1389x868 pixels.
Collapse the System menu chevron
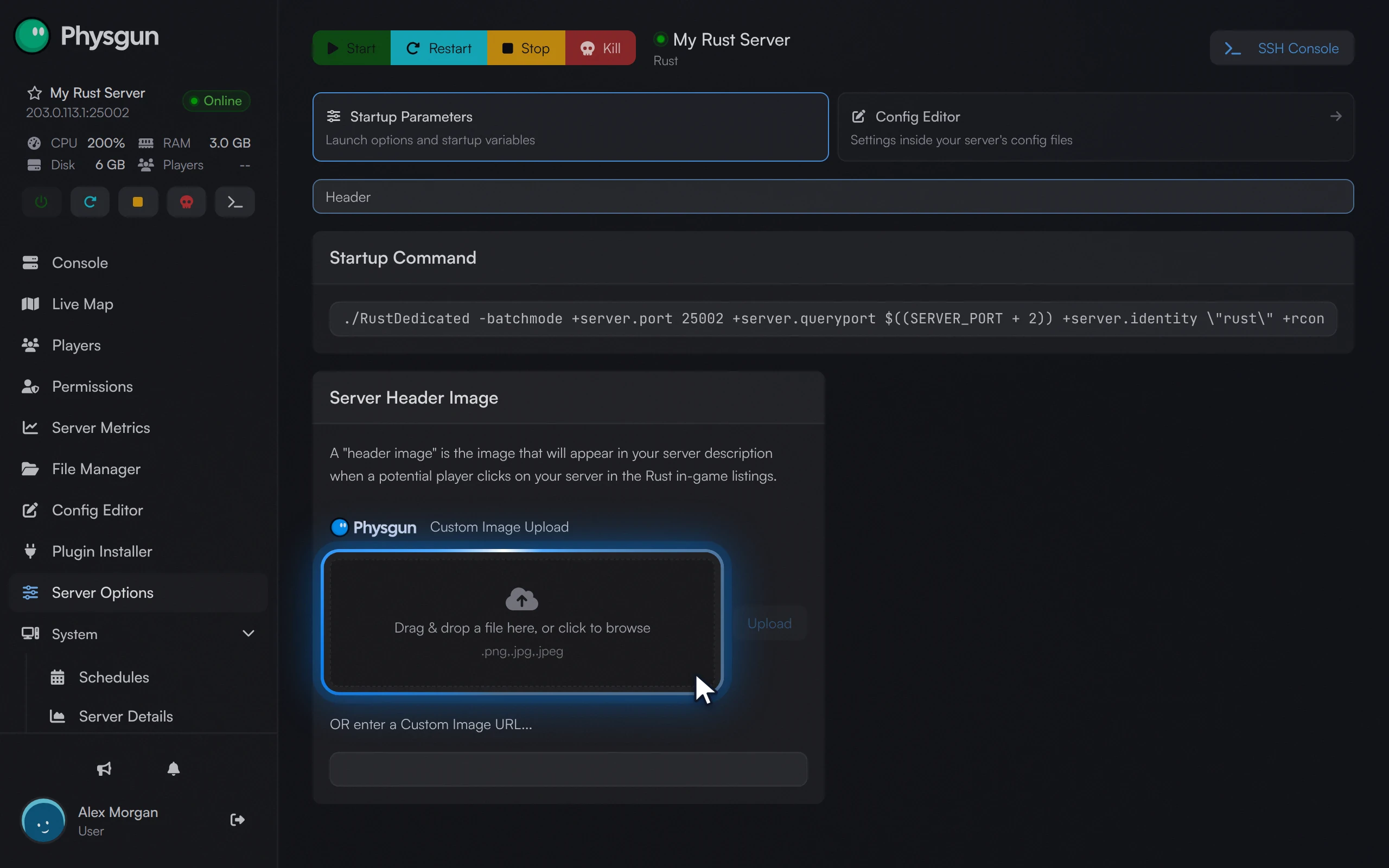(248, 633)
